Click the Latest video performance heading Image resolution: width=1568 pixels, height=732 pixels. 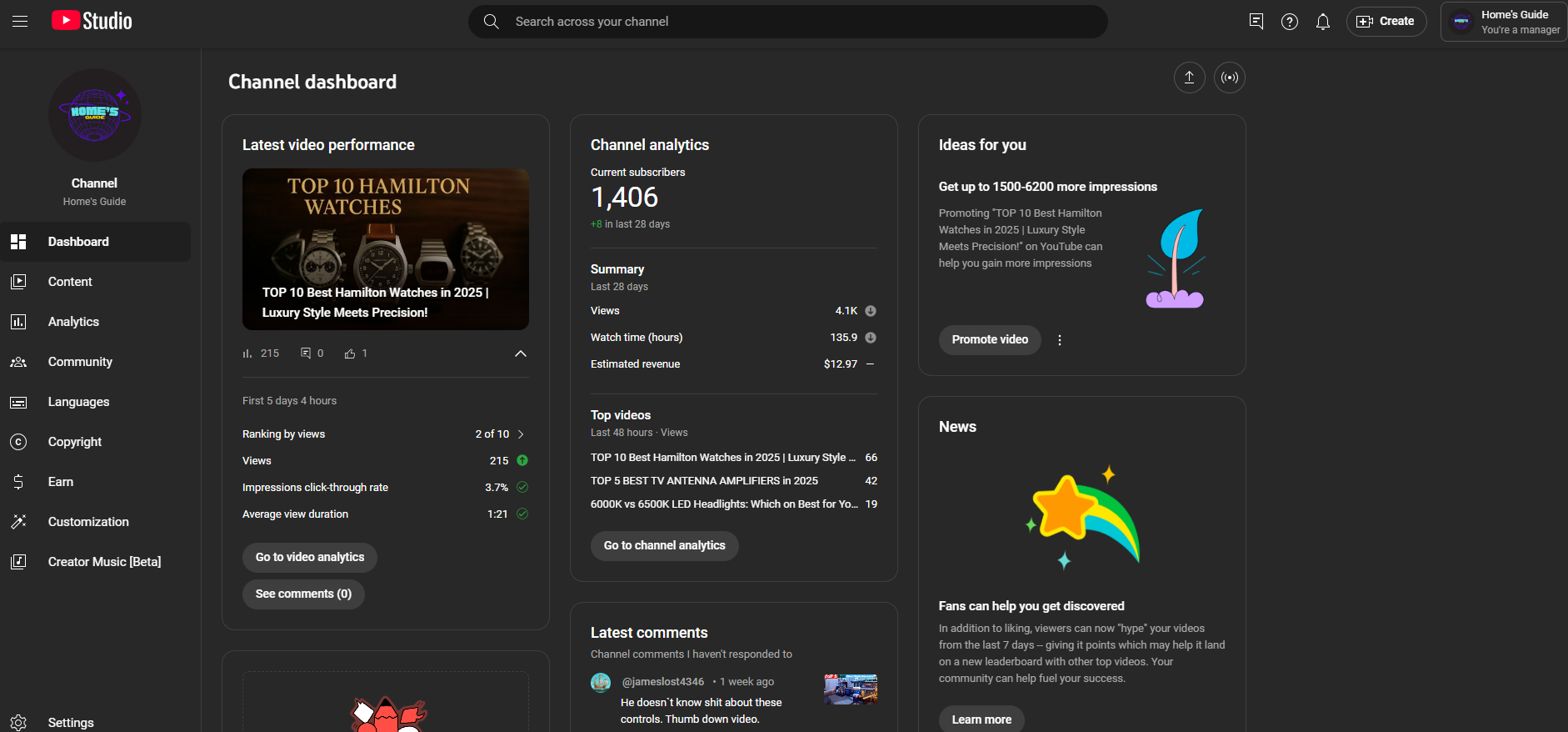tap(328, 145)
